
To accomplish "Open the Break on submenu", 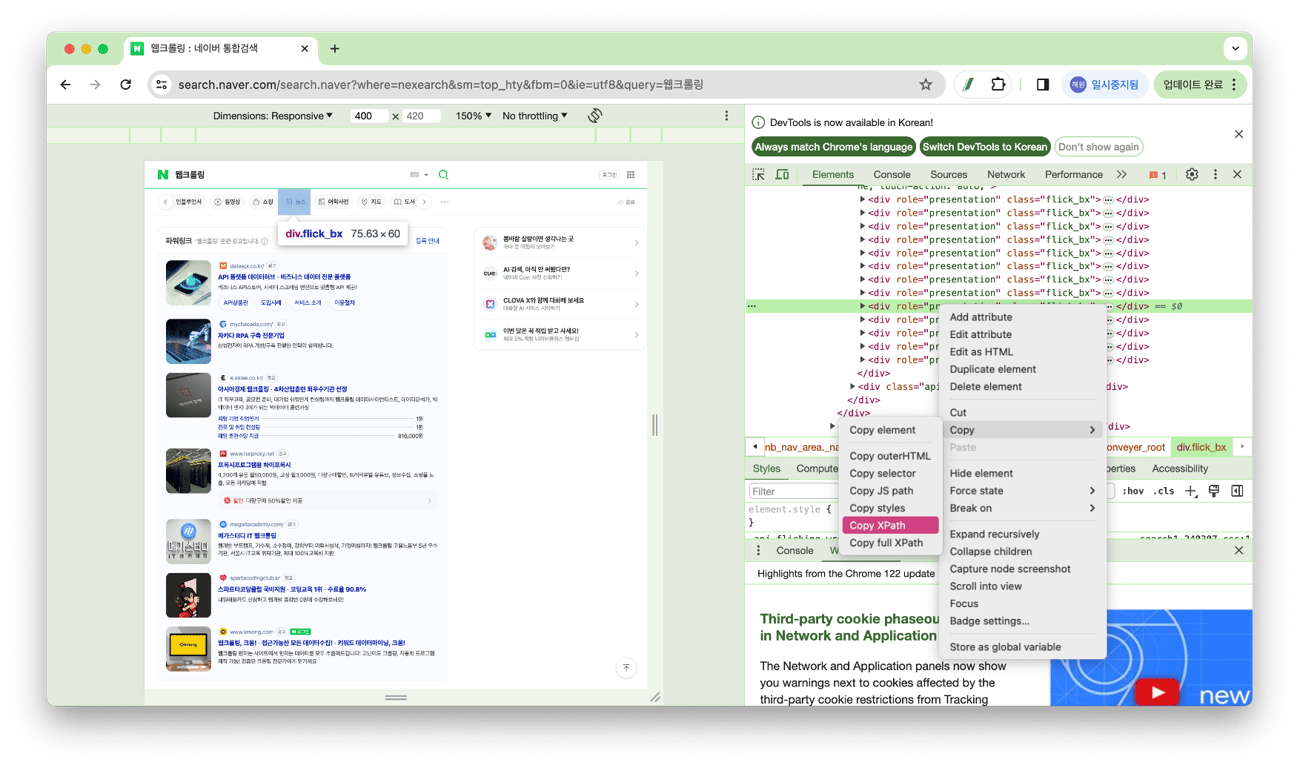I will coord(1022,508).
